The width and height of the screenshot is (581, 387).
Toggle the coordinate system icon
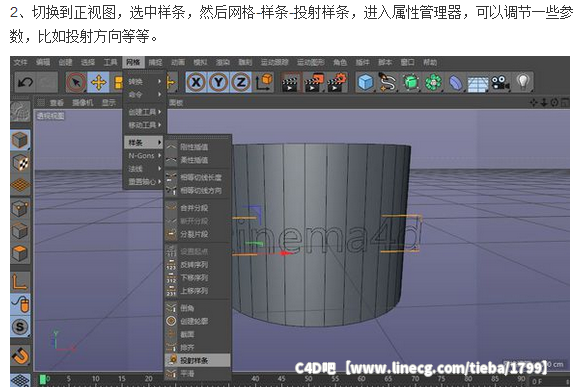click(x=264, y=82)
